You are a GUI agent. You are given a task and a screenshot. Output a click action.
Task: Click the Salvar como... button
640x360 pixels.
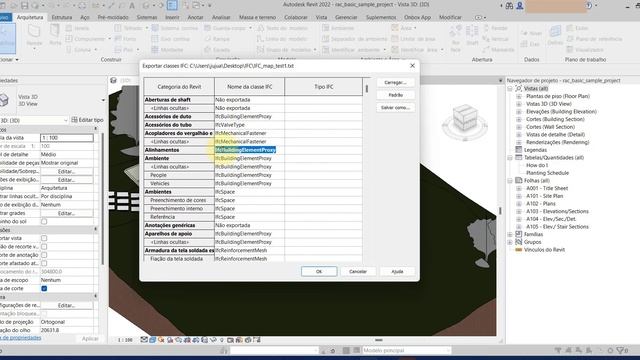[395, 108]
